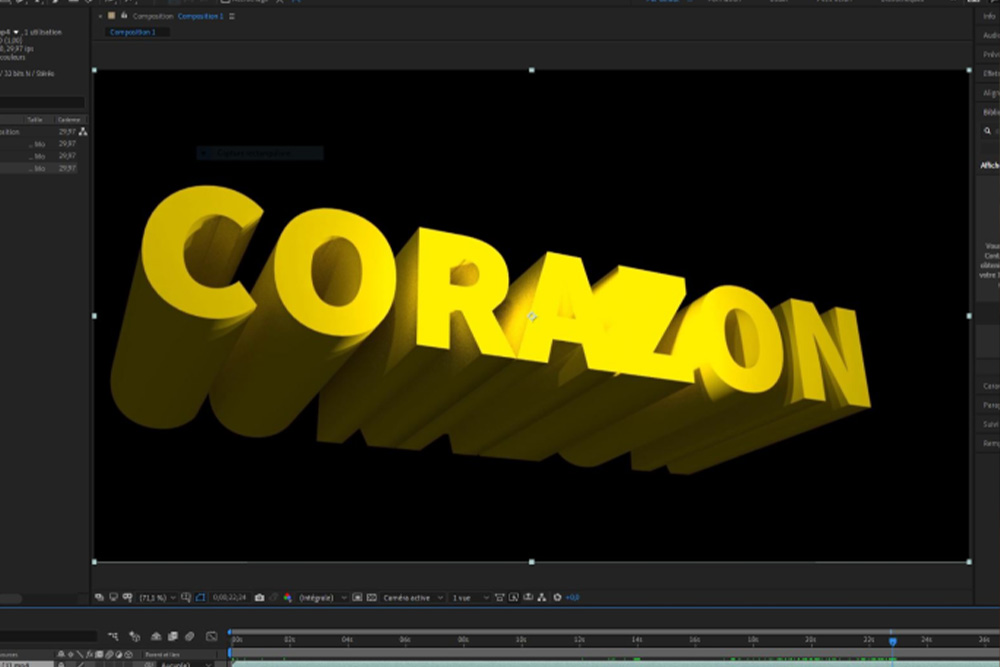Select the Composition 1 breadcrumb tab
The image size is (1000, 667).
tap(132, 32)
